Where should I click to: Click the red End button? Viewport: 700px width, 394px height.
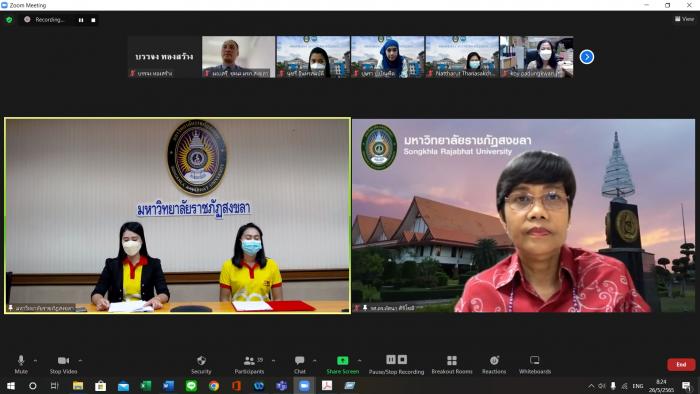coord(681,365)
